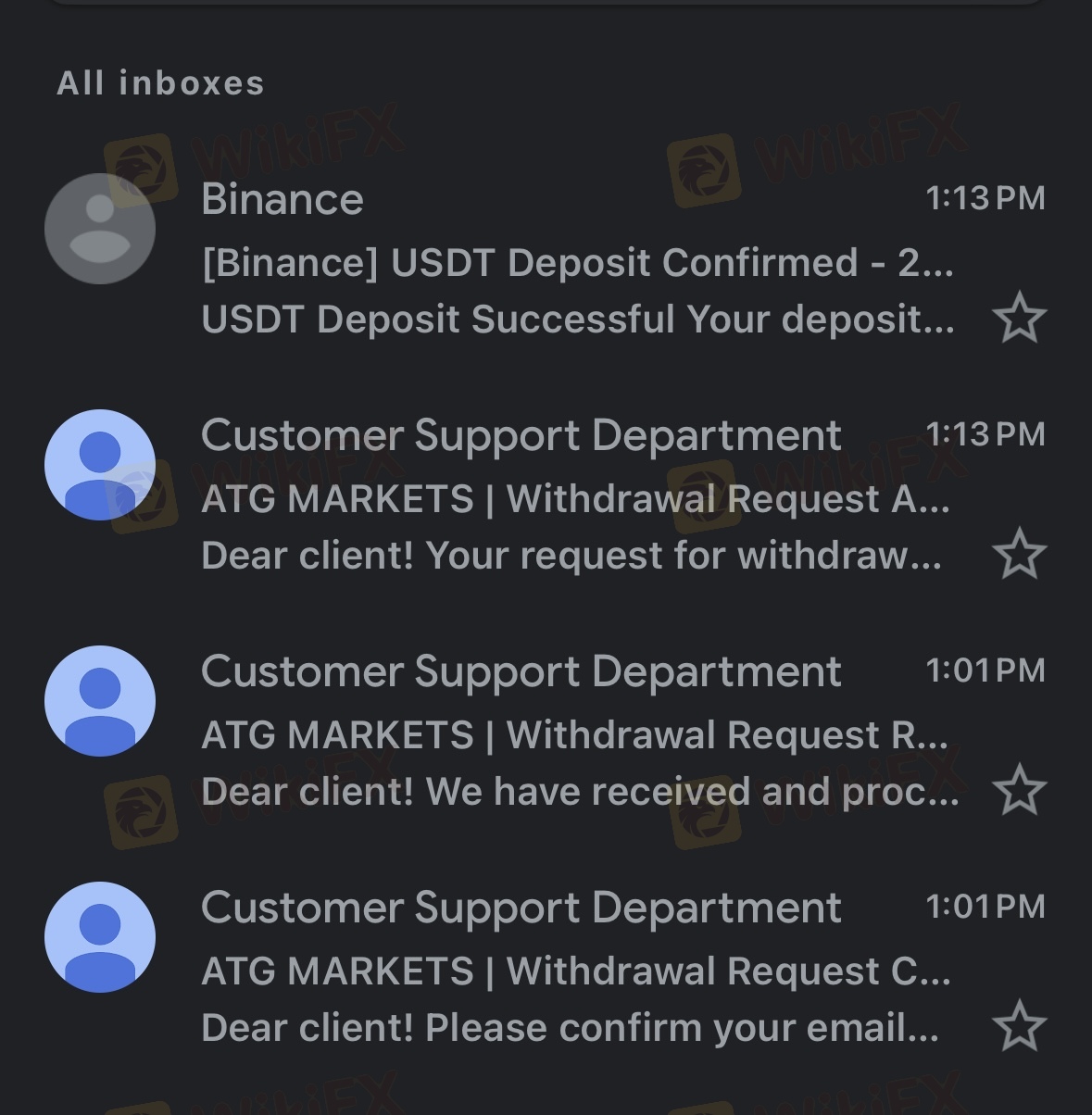
Task: Select the 'Binance' sender name
Action: pyautogui.click(x=282, y=199)
